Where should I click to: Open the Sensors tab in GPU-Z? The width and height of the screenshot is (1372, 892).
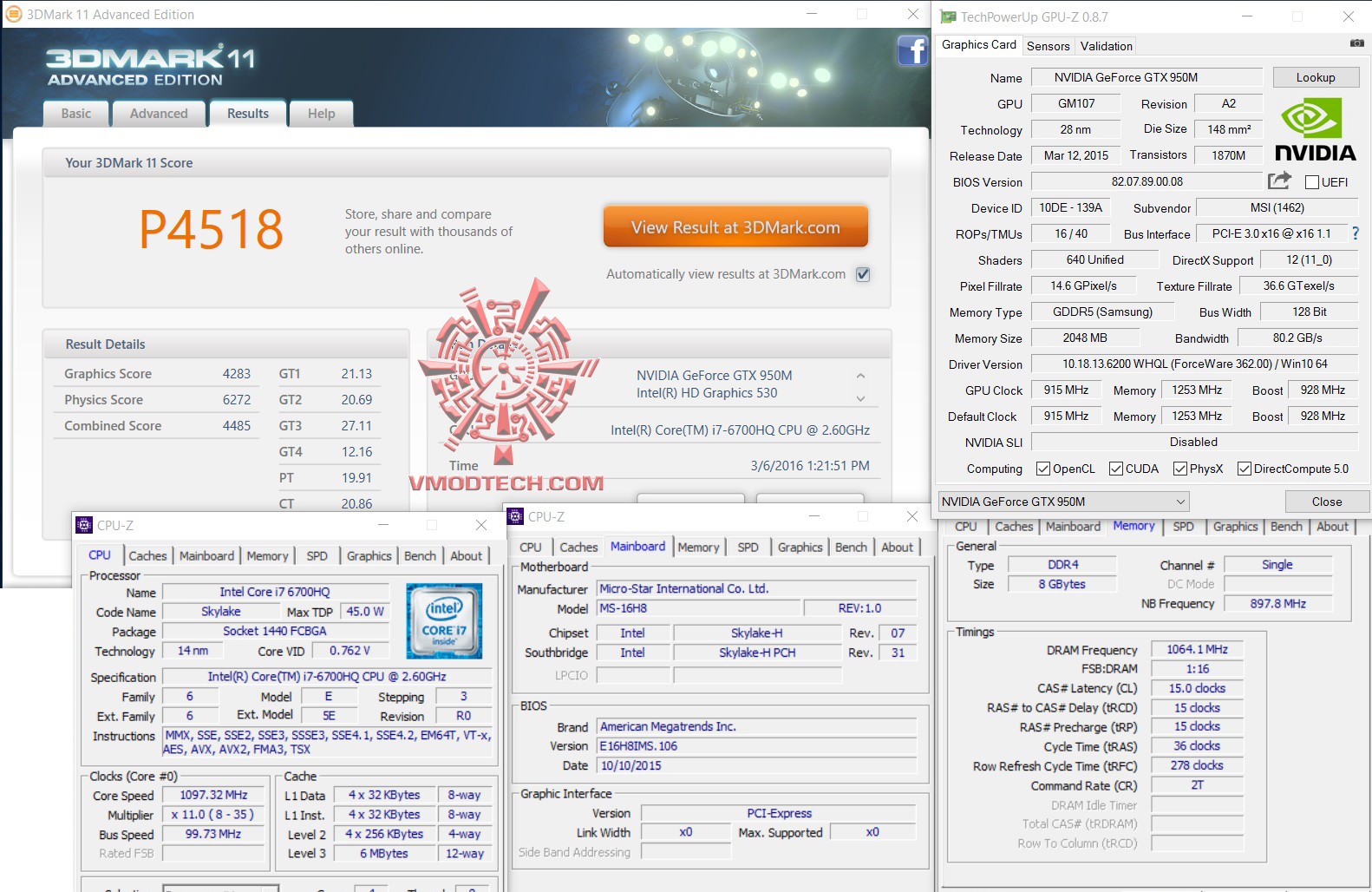tap(1048, 46)
